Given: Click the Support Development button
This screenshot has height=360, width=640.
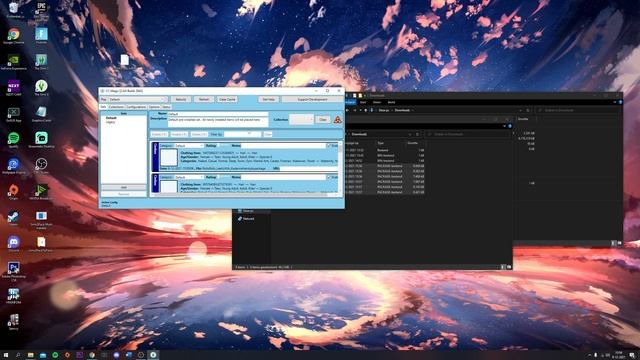Looking at the screenshot, I should 312,99.
